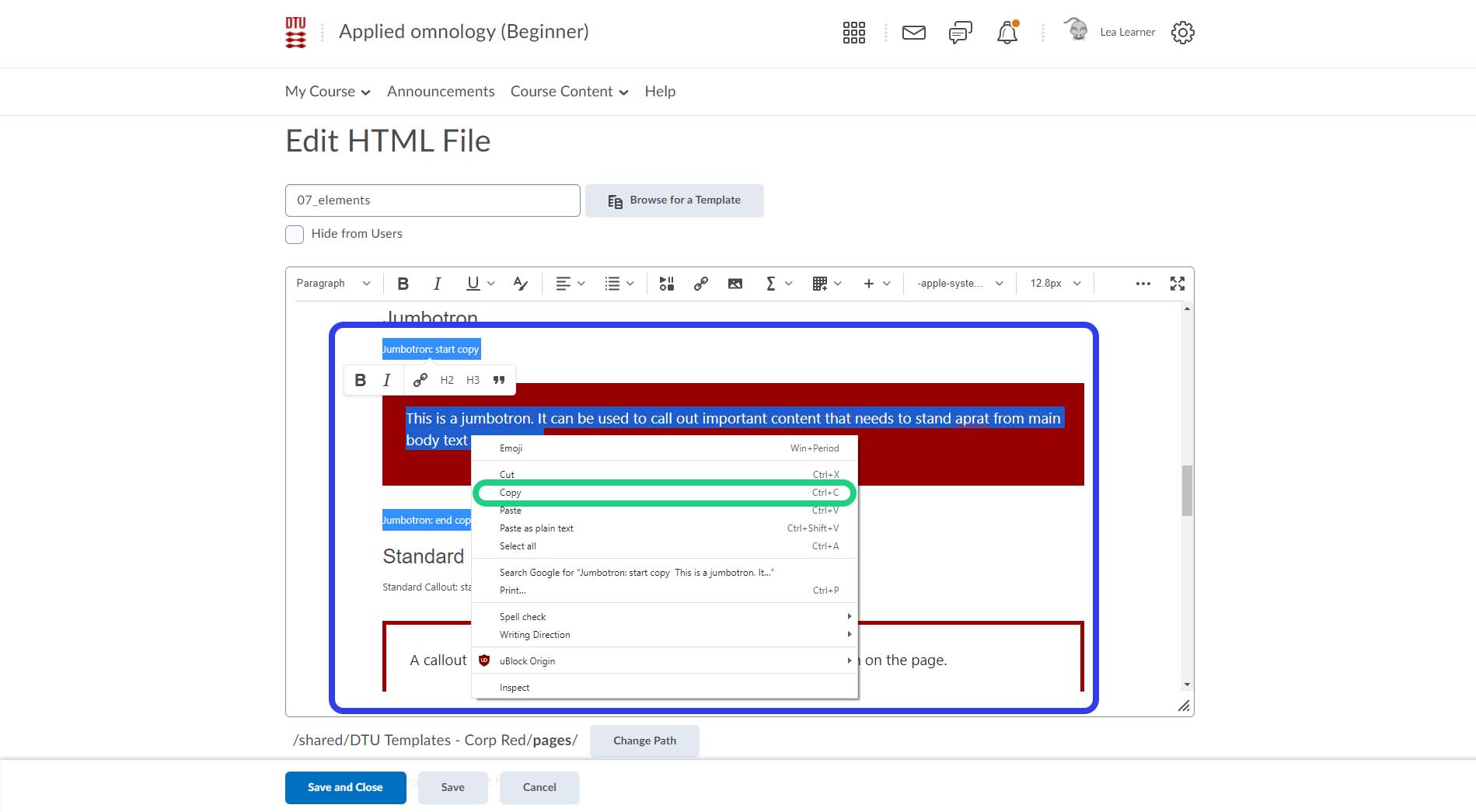Open the message envelope icon
Viewport: 1476px width, 812px height.
[913, 33]
